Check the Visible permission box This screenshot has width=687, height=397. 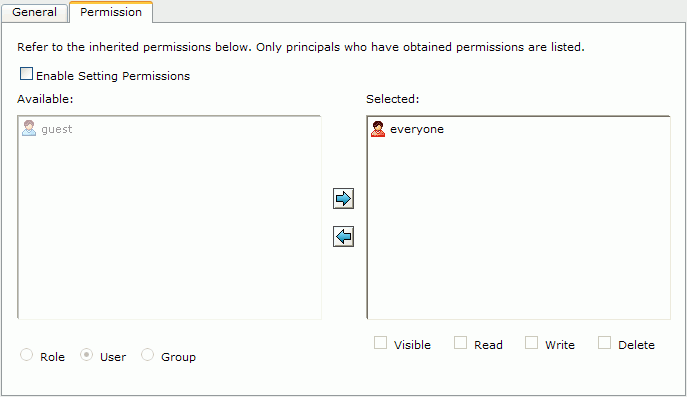380,343
